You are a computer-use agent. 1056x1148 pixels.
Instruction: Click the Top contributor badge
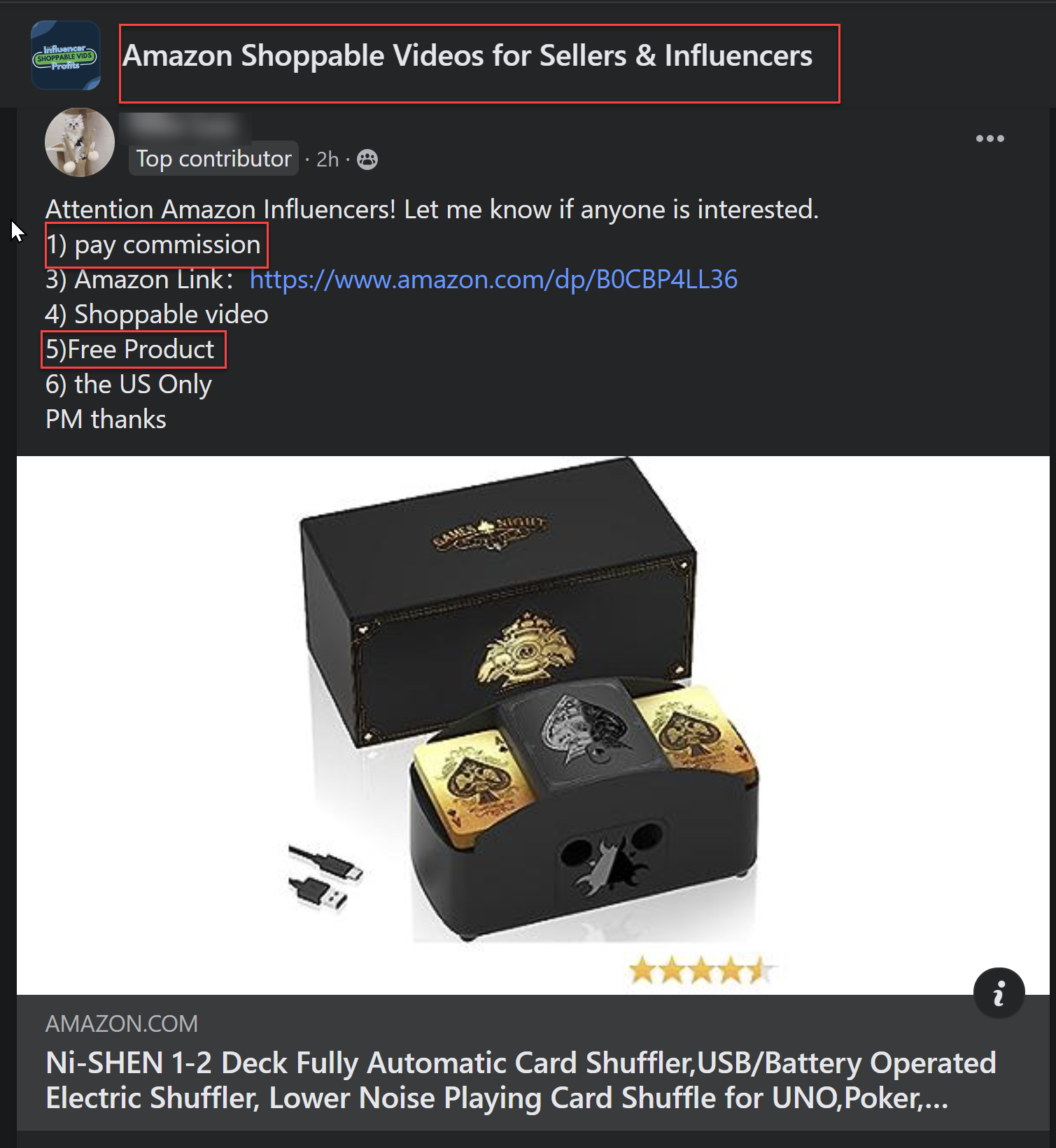(x=213, y=159)
